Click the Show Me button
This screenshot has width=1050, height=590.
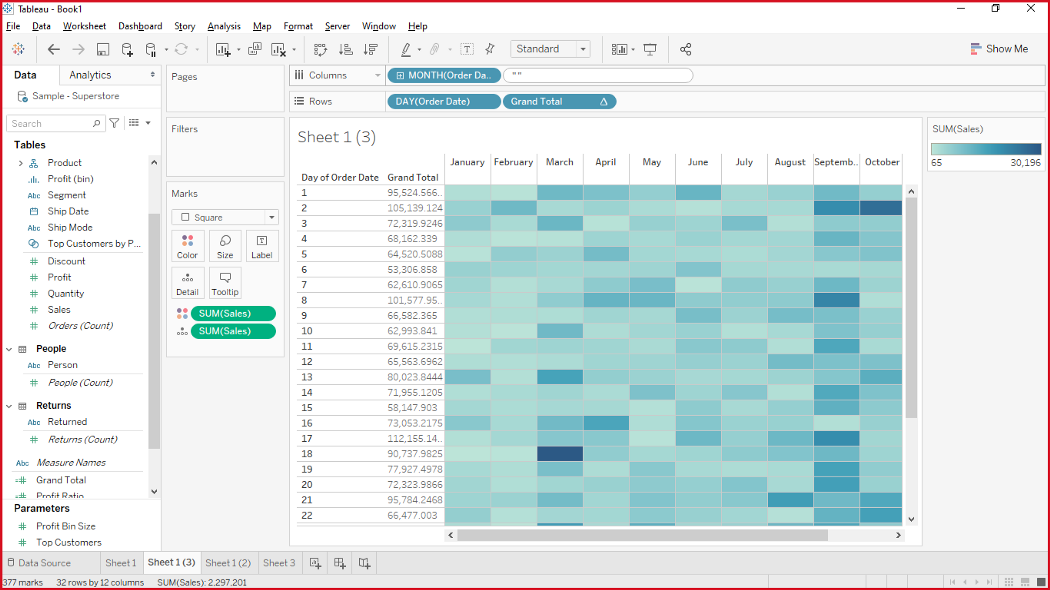pyautogui.click(x=999, y=49)
